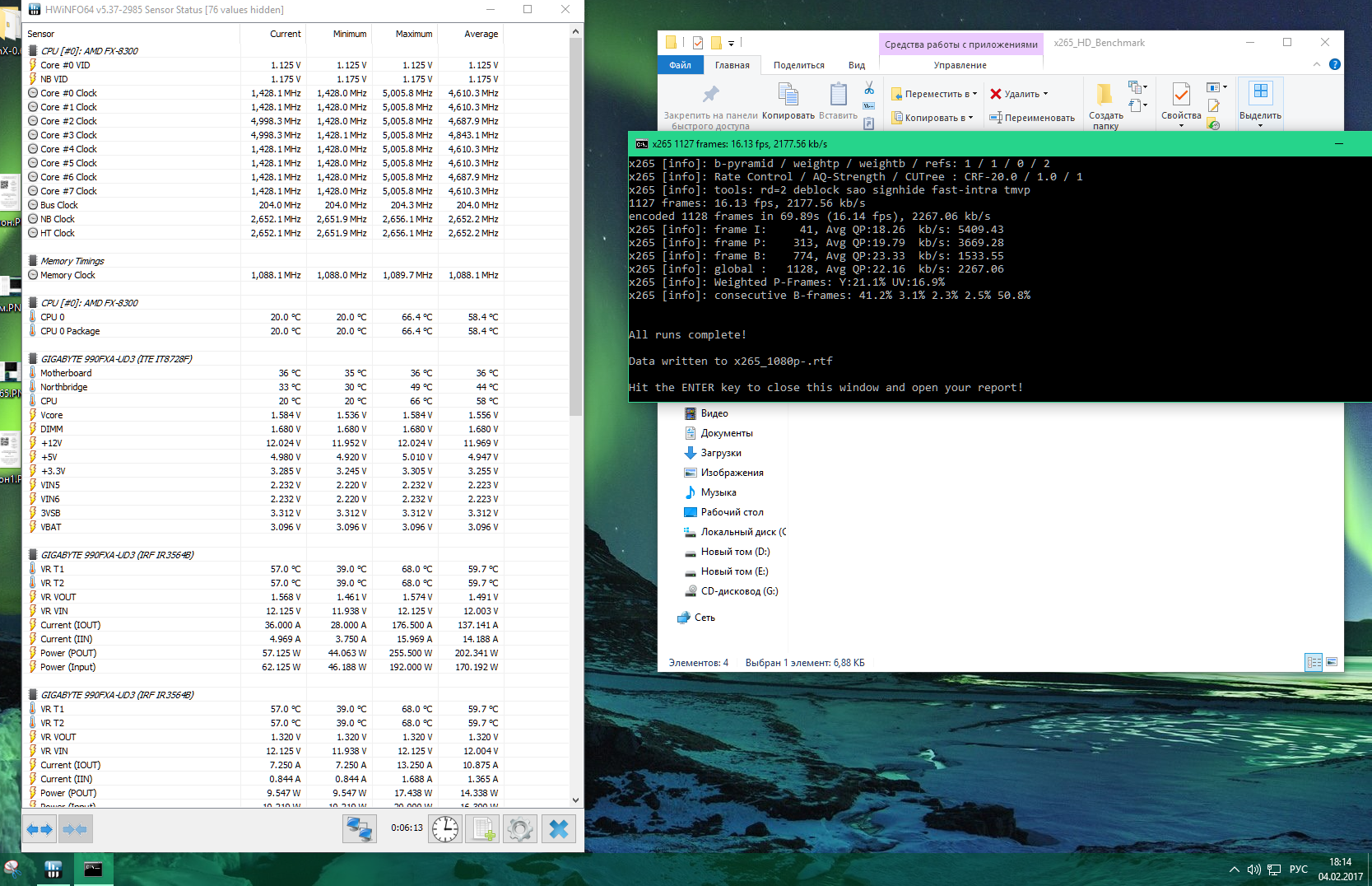The width and height of the screenshot is (1372, 886).
Task: Switch Explorer to details view toggle
Action: point(1314,662)
